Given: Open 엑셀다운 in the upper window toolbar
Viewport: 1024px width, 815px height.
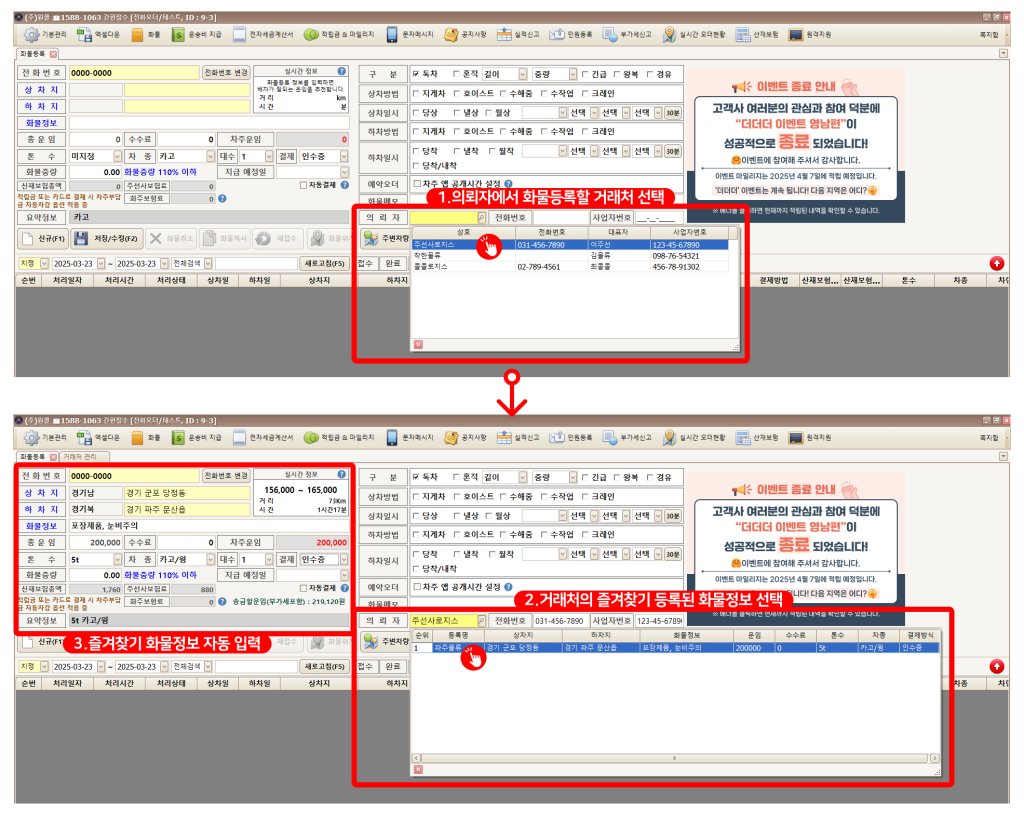Looking at the screenshot, I should click(x=85, y=34).
